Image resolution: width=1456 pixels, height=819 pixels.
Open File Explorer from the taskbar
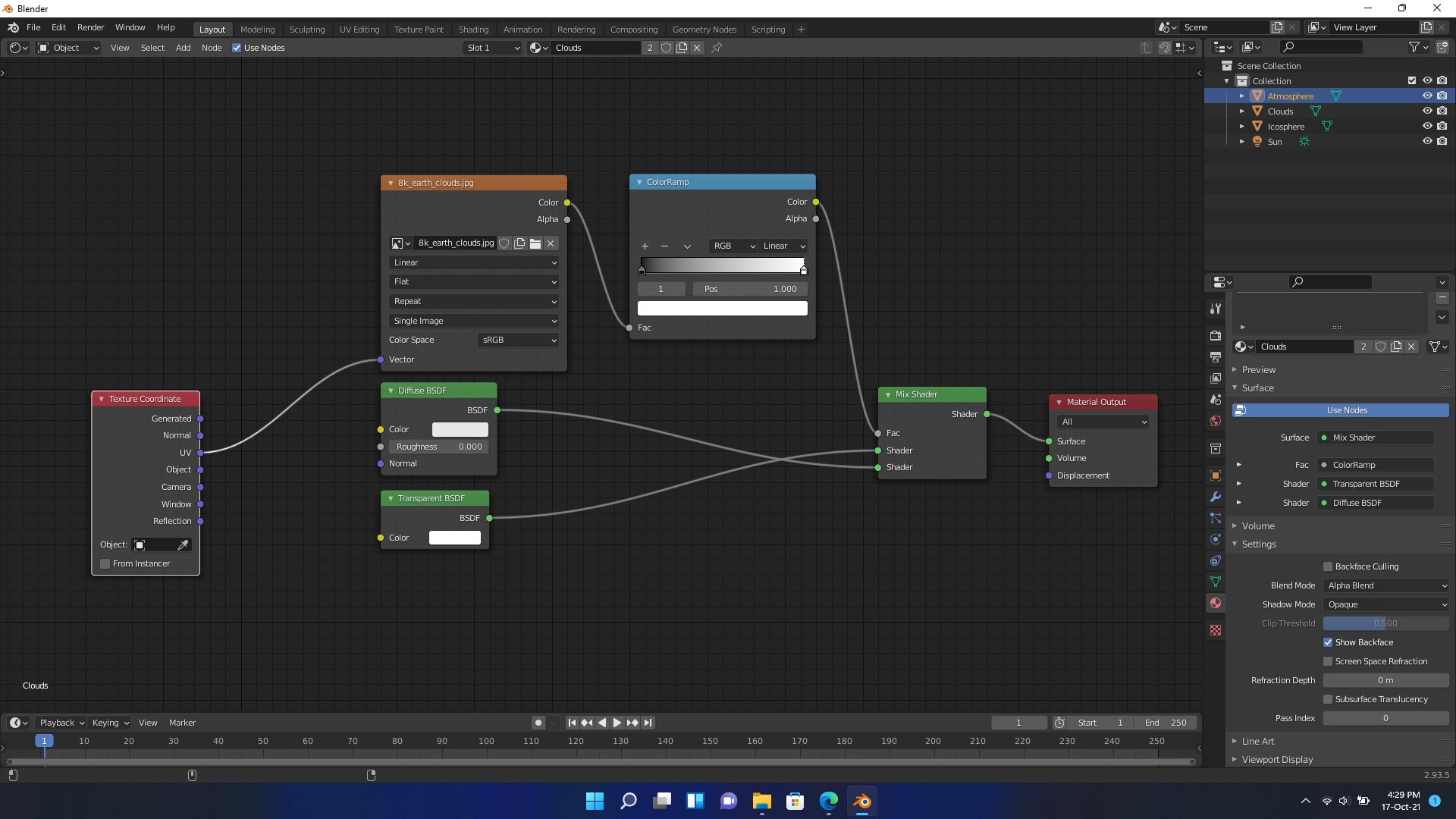click(x=762, y=801)
